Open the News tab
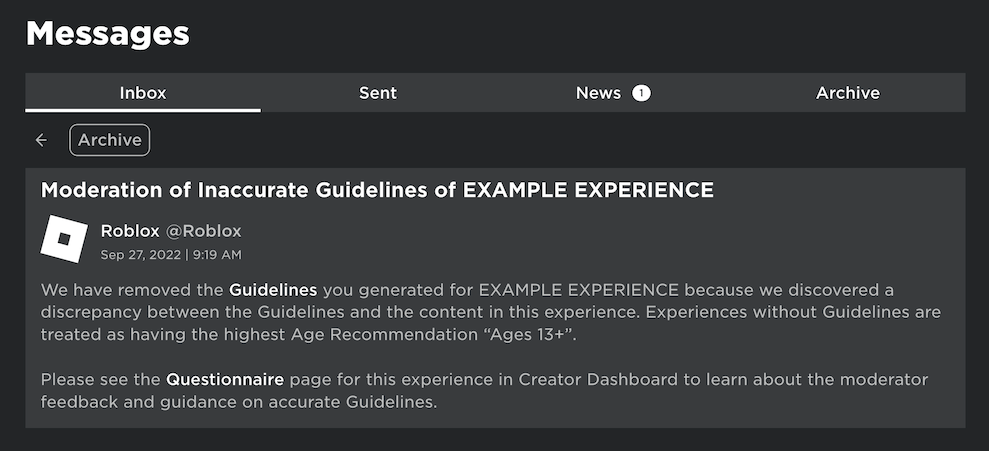The width and height of the screenshot is (989, 451). (x=598, y=93)
